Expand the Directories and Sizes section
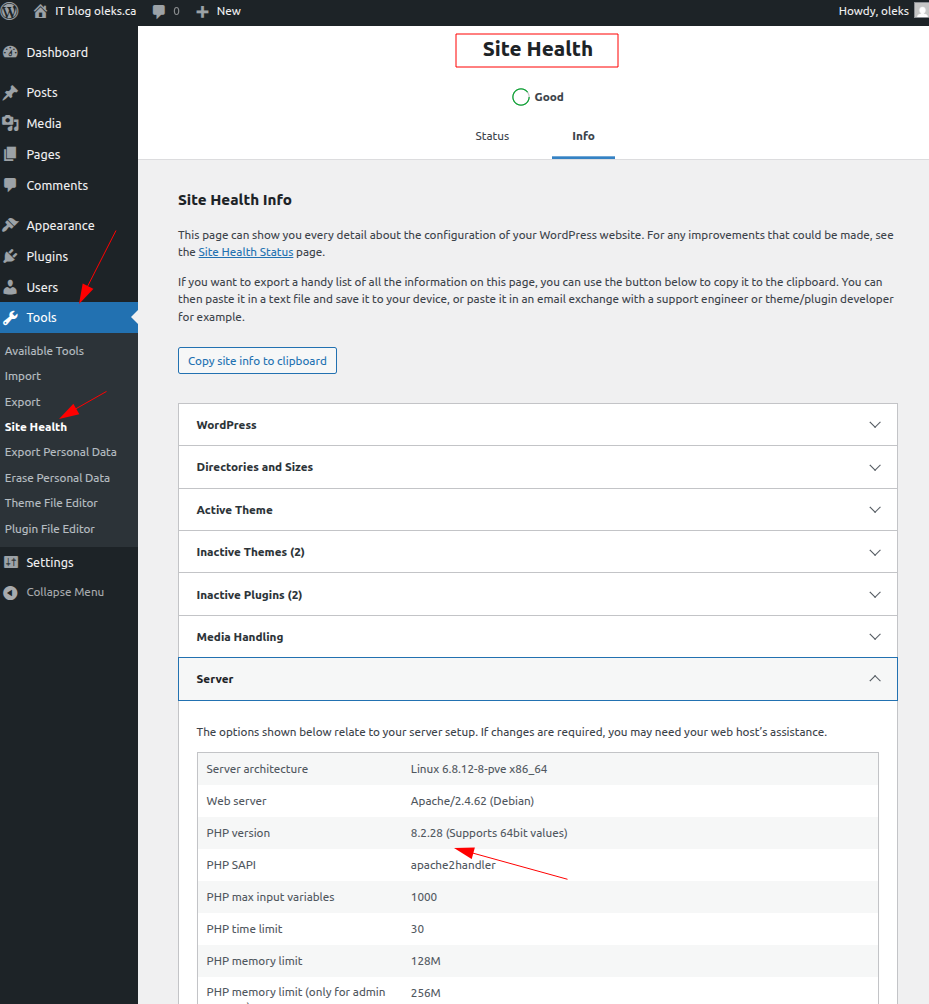Screen dimensions: 929x1004 [x=538, y=467]
